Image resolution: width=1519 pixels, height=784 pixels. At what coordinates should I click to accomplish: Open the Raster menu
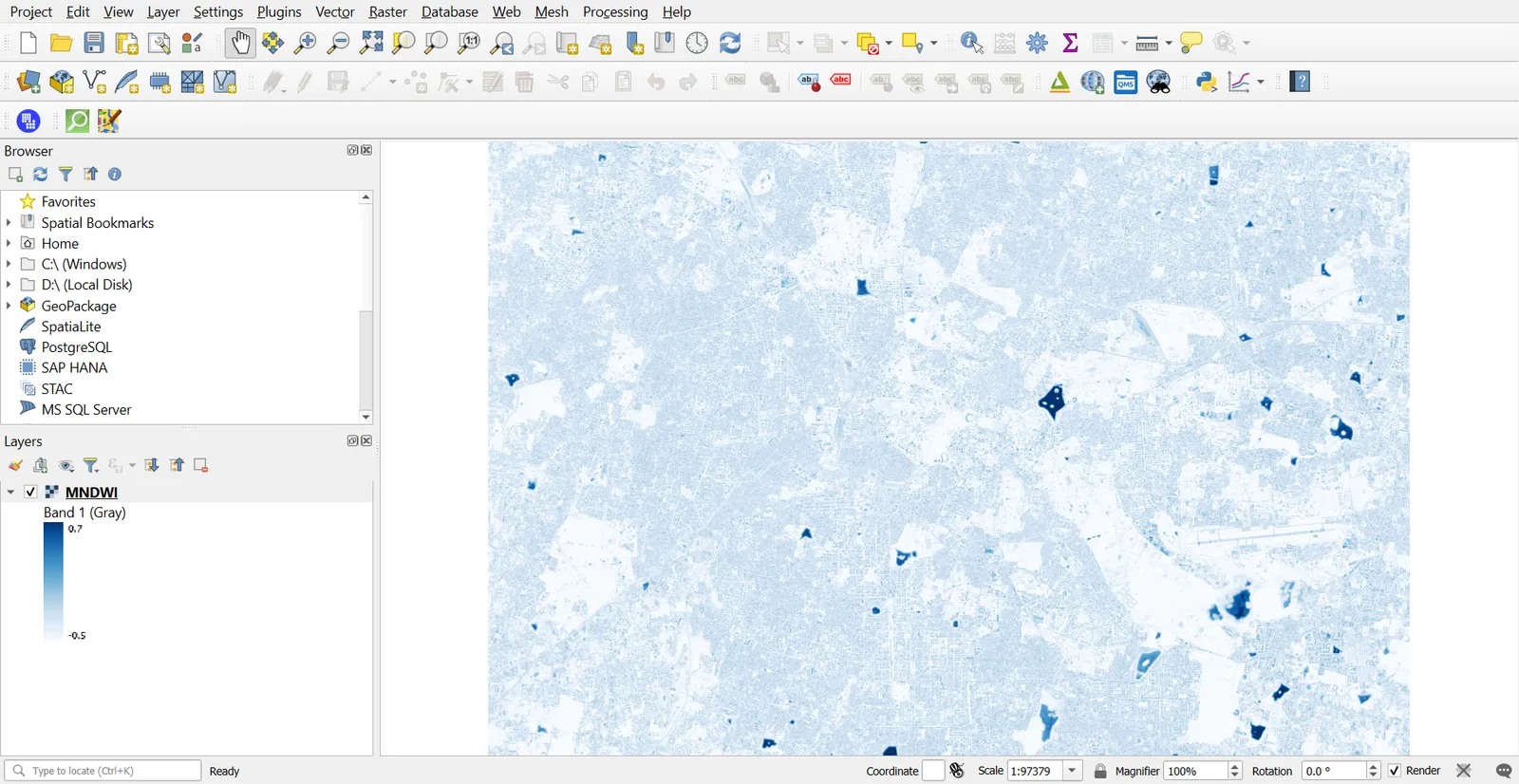click(x=387, y=11)
